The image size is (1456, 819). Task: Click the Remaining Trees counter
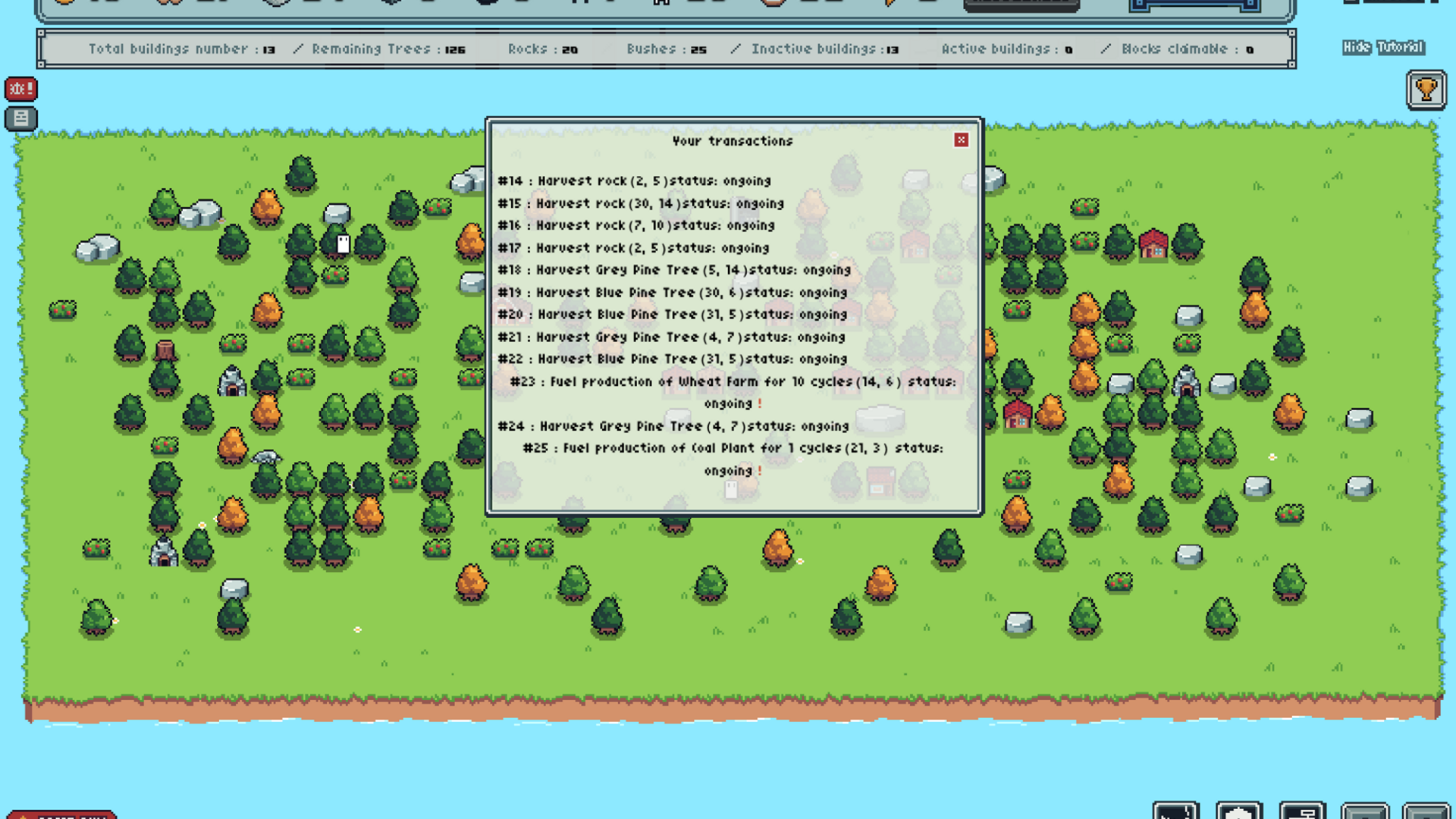388,49
